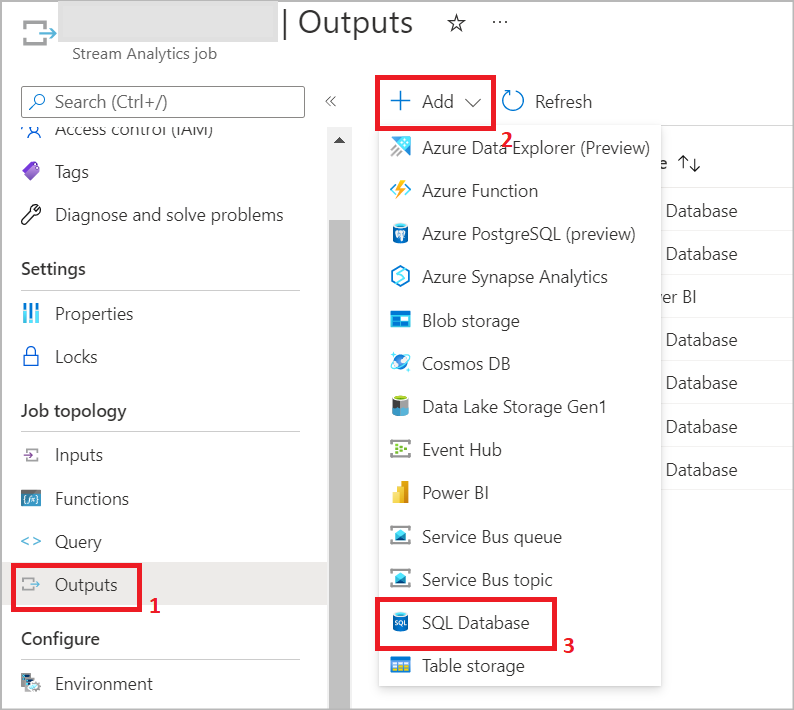The width and height of the screenshot is (794, 710).
Task: Click the Cosmos DB planet icon
Action: click(x=401, y=363)
